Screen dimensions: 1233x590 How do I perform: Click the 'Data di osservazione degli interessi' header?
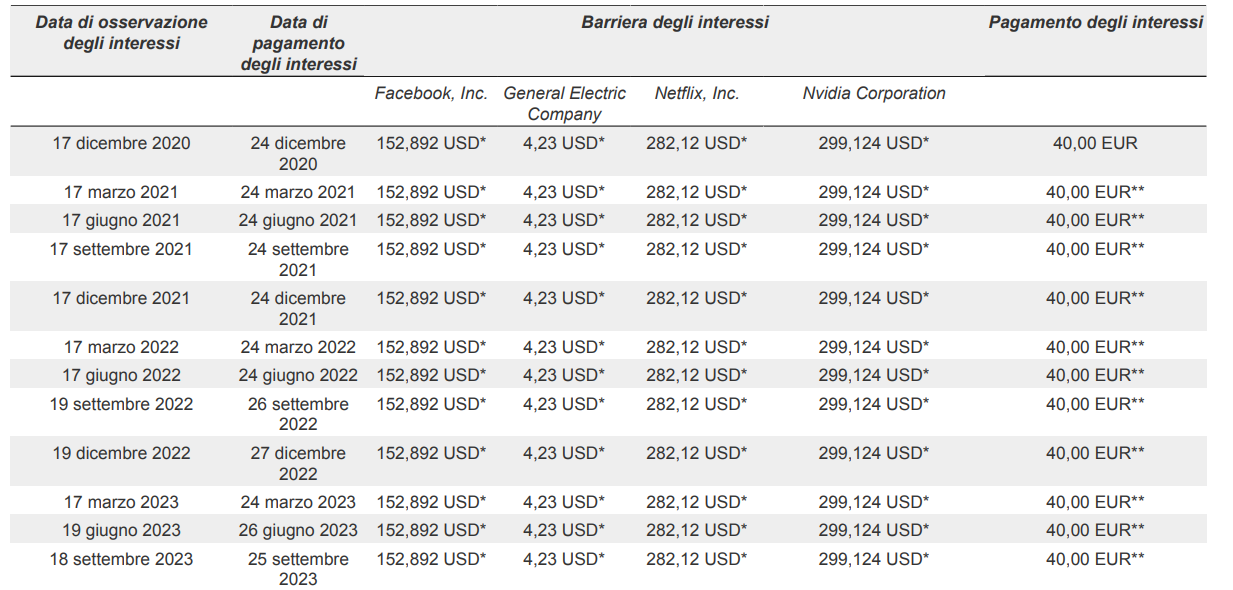click(x=121, y=32)
